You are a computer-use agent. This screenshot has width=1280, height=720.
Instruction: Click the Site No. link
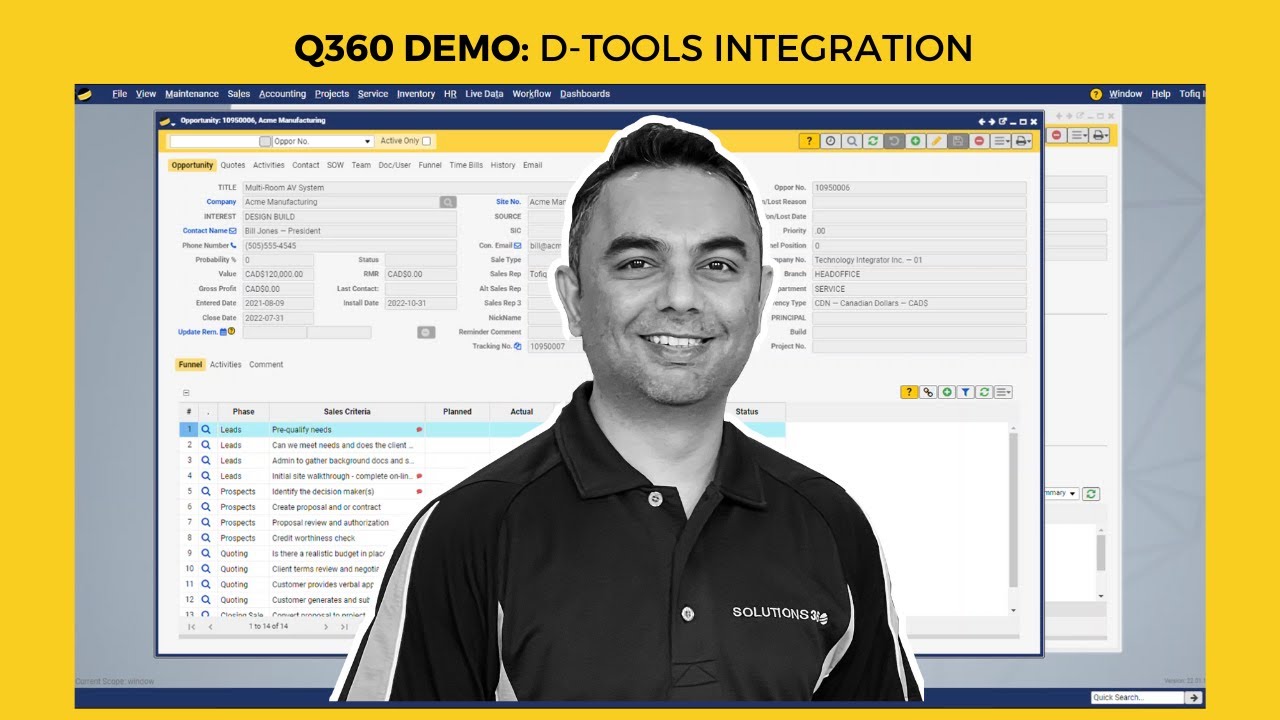click(508, 202)
